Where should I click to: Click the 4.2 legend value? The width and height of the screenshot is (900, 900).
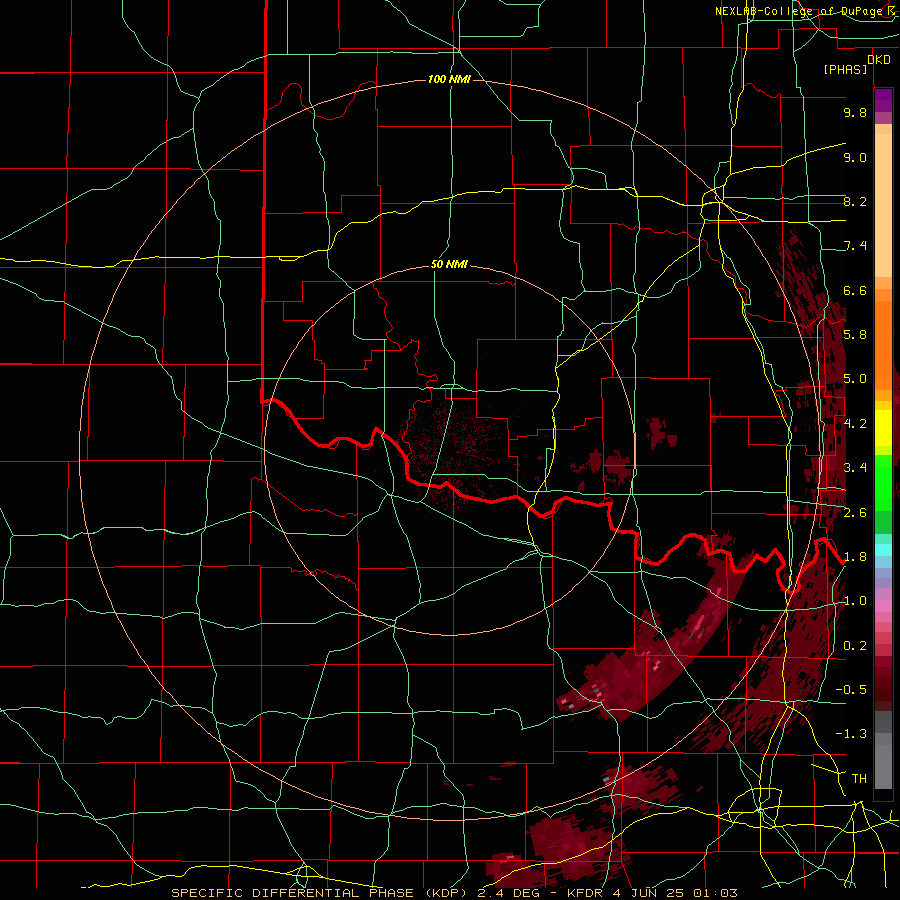(855, 424)
